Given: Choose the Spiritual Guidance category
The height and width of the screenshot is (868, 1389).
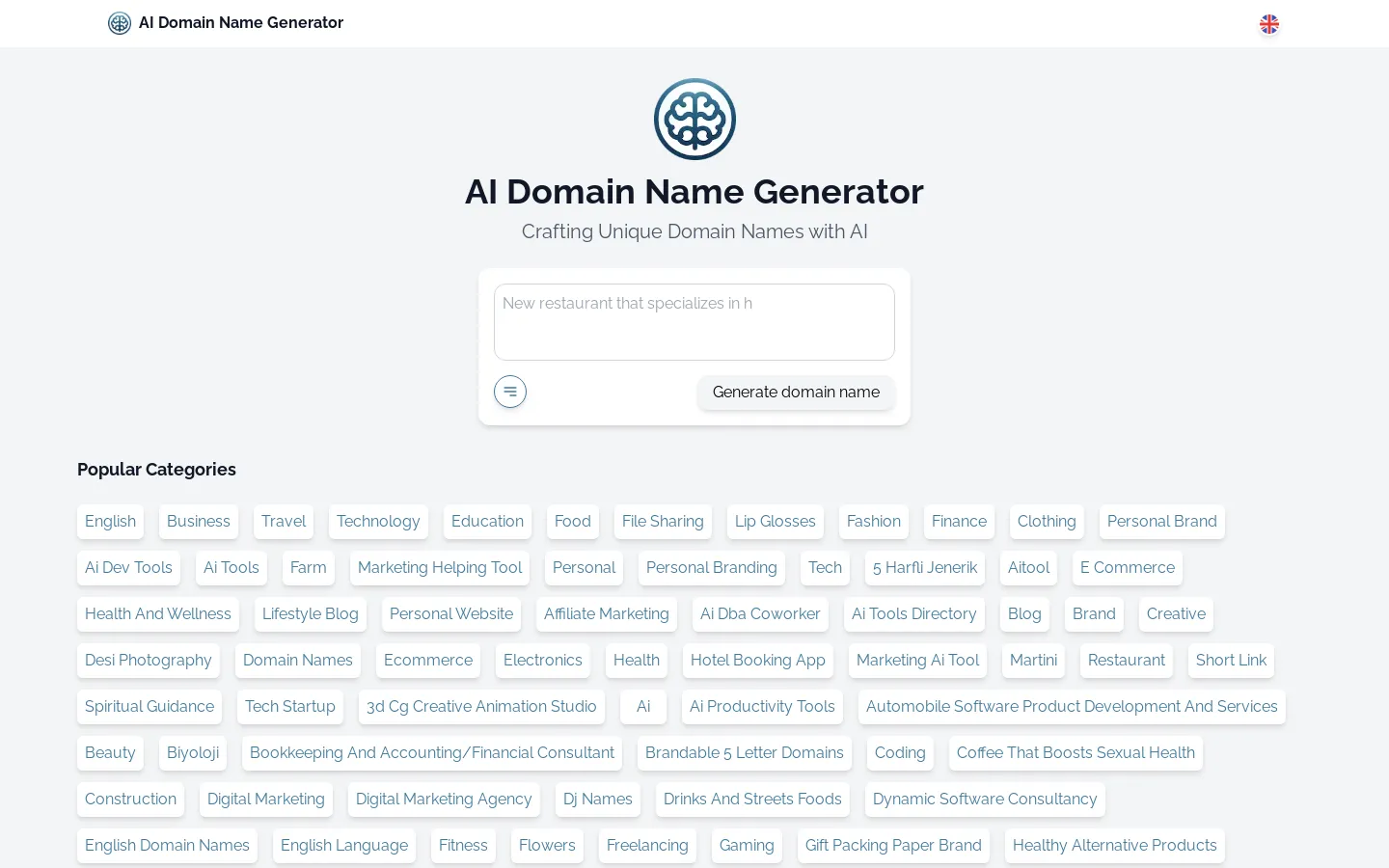Looking at the screenshot, I should [x=149, y=707].
